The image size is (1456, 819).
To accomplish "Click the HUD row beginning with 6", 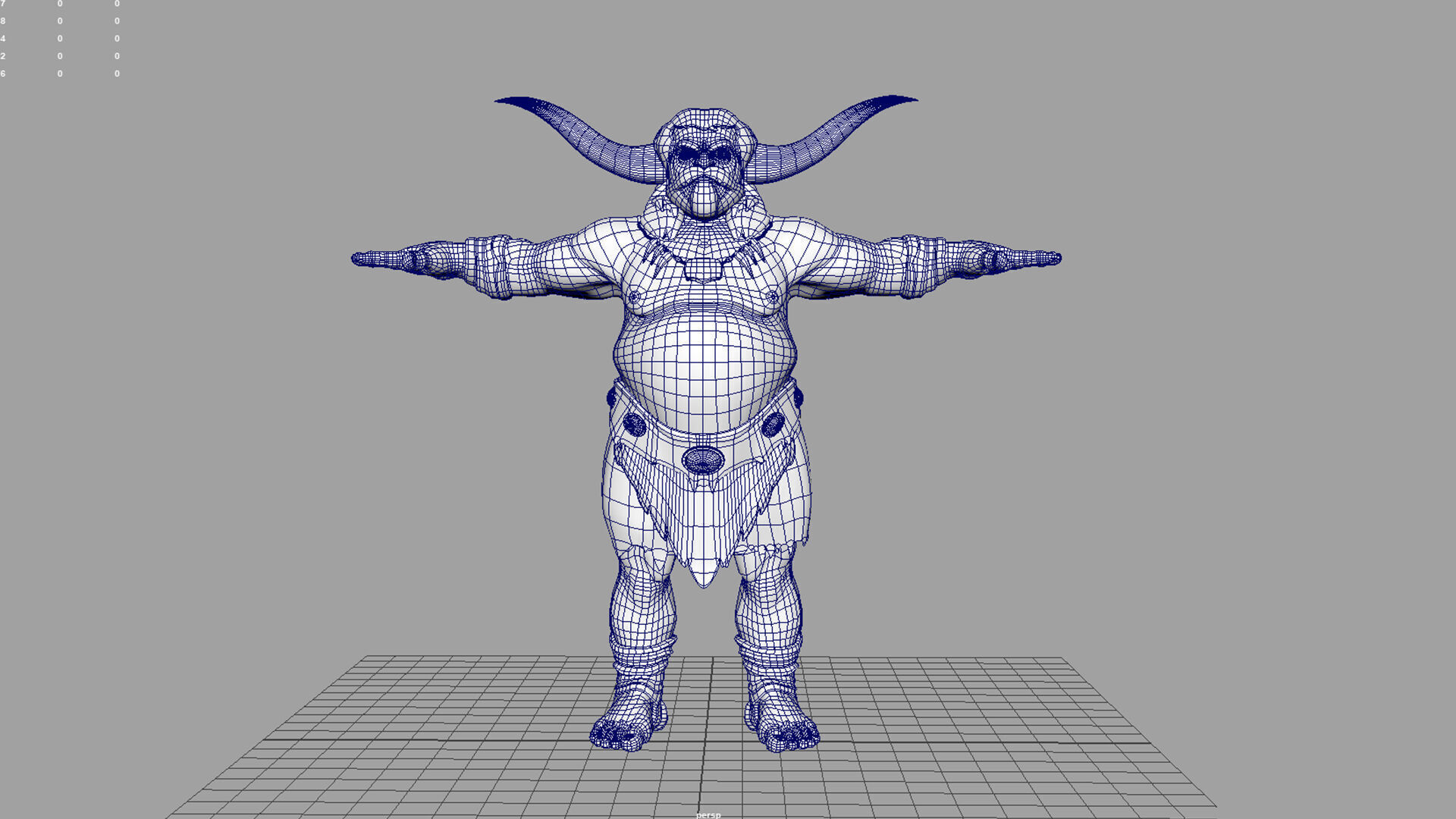I will tap(61, 74).
